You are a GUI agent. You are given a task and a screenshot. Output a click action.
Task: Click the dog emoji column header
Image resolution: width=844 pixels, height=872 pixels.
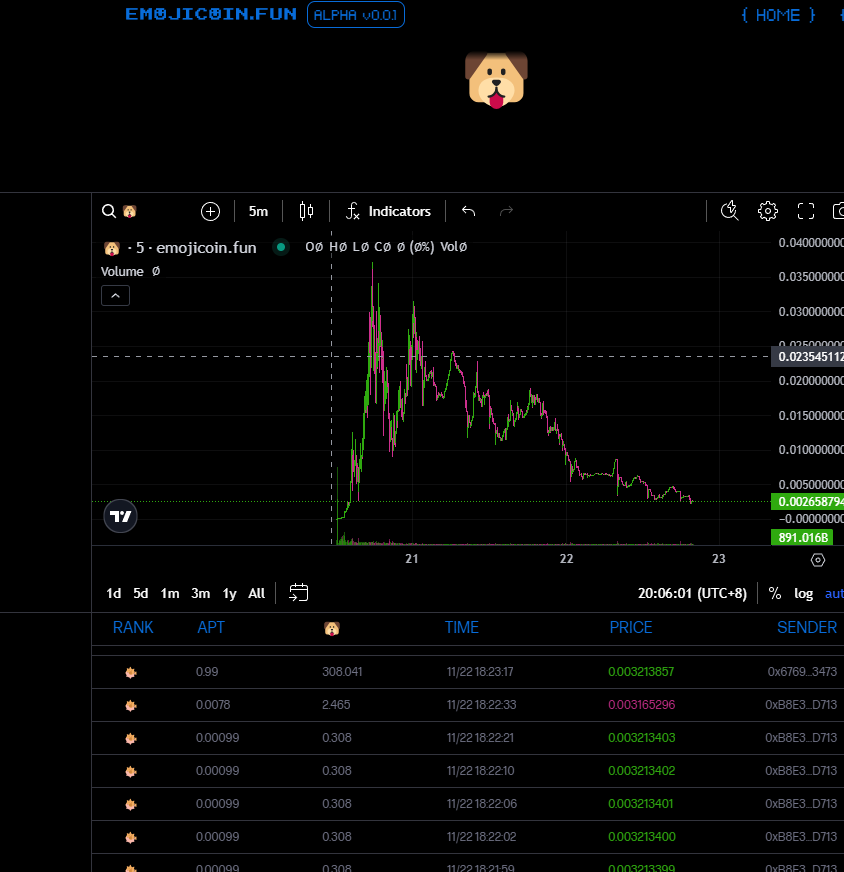point(331,628)
